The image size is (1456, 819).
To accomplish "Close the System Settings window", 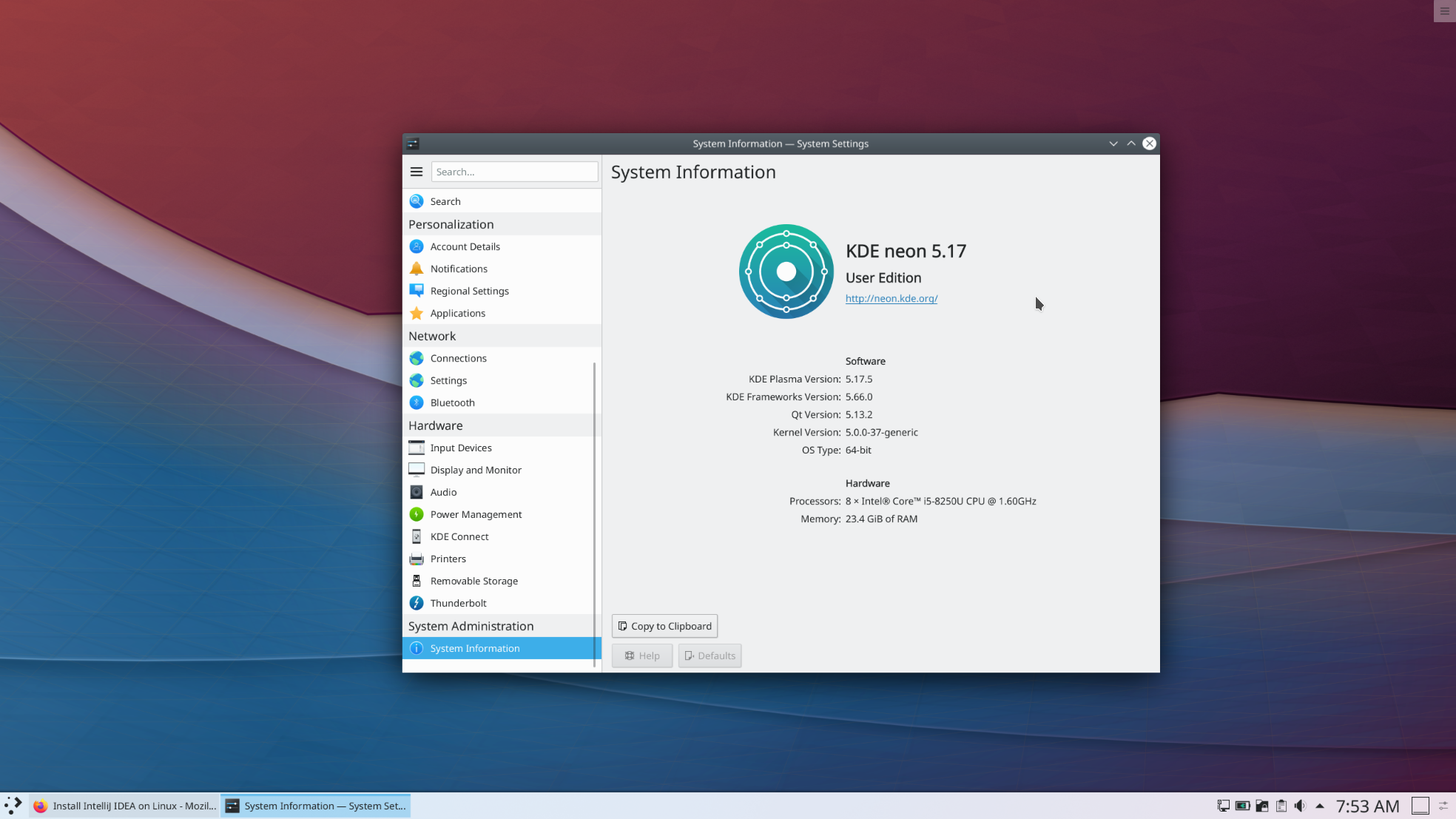I will 1149,144.
